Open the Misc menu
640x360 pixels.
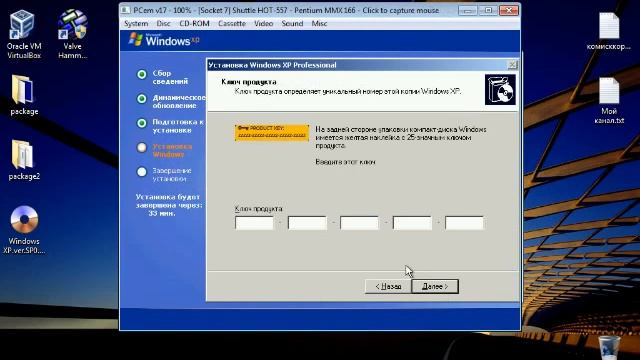tap(319, 24)
